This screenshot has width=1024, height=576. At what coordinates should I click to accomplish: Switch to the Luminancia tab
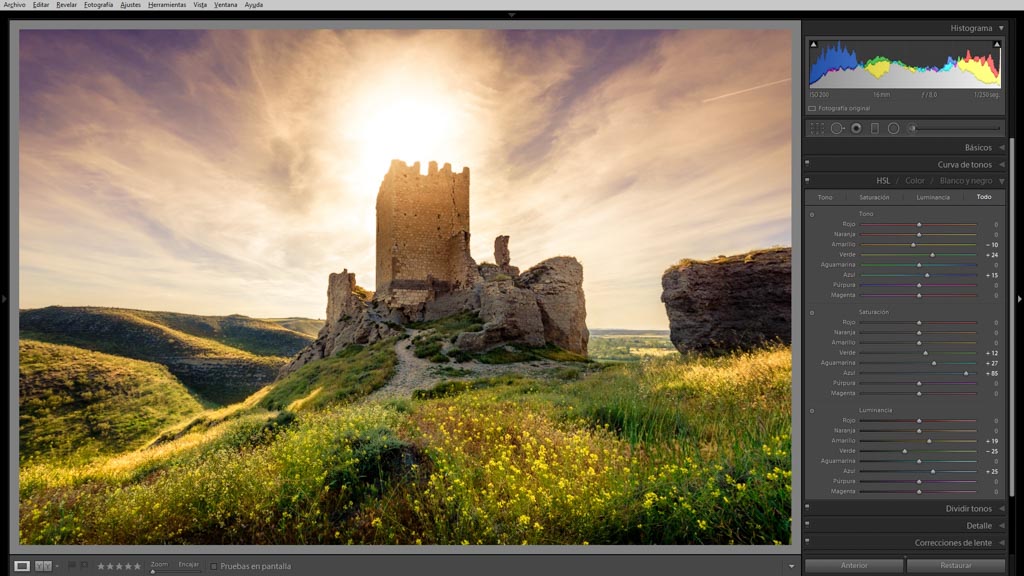tap(933, 197)
